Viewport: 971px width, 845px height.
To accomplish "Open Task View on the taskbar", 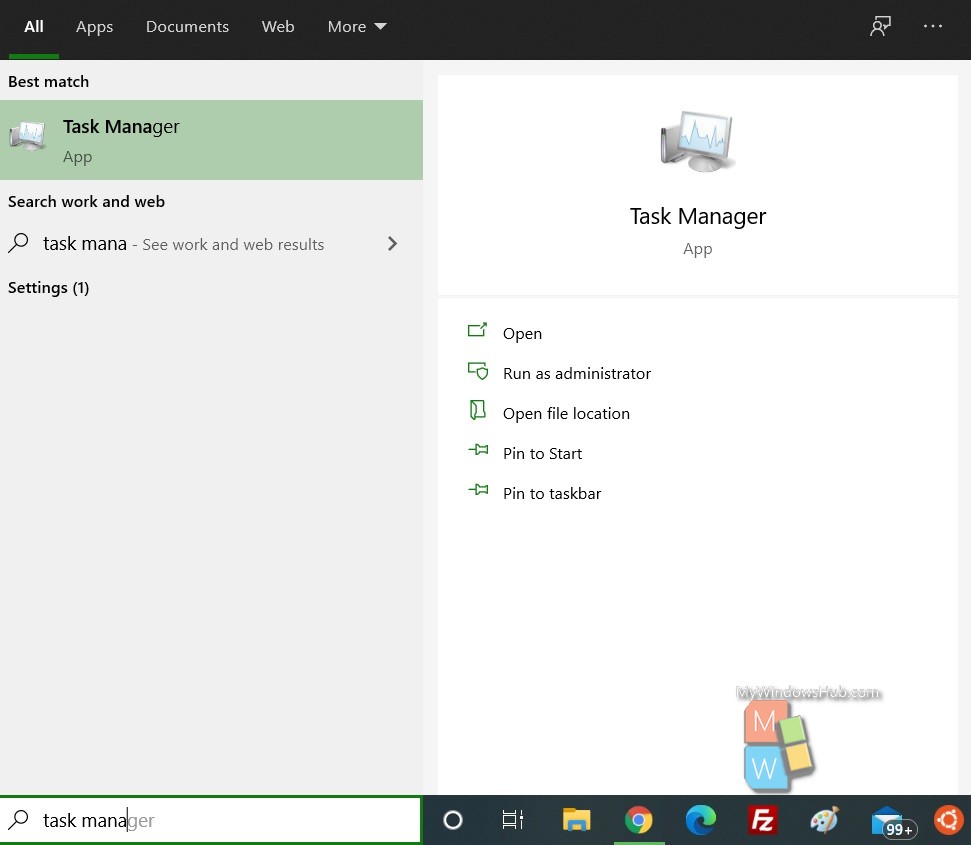I will pyautogui.click(x=513, y=820).
